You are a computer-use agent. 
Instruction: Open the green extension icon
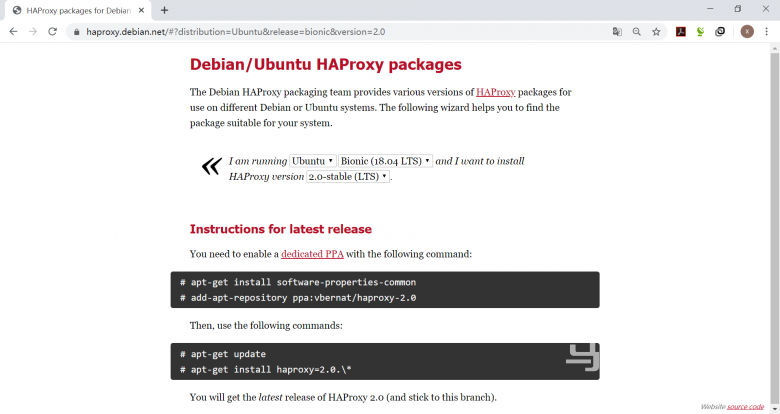(x=700, y=32)
